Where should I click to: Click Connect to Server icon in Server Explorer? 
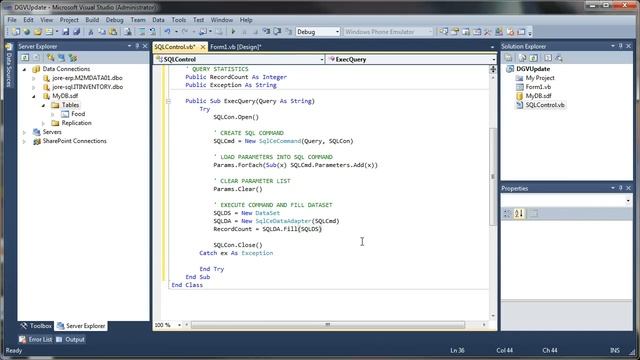pos(62,58)
